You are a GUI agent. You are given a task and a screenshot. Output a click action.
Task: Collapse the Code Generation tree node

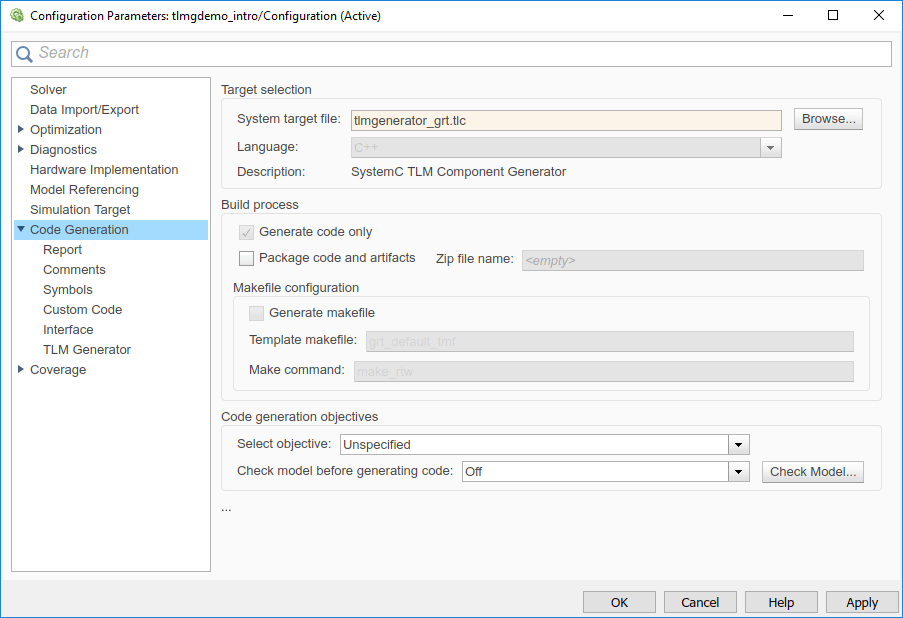pyautogui.click(x=21, y=230)
